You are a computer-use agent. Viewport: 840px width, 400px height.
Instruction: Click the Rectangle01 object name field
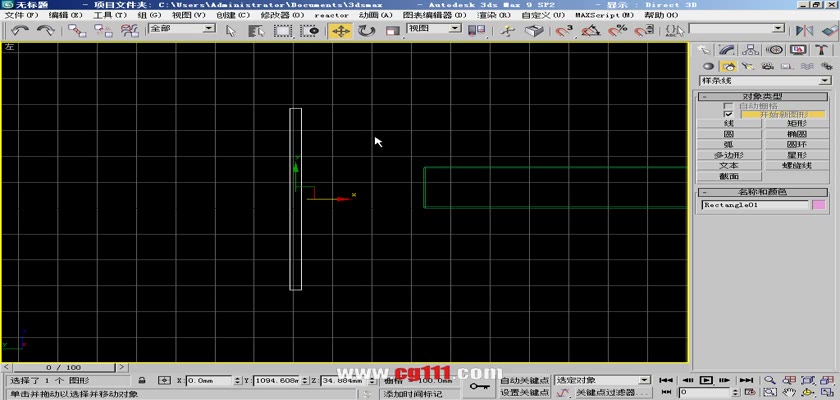pos(755,205)
